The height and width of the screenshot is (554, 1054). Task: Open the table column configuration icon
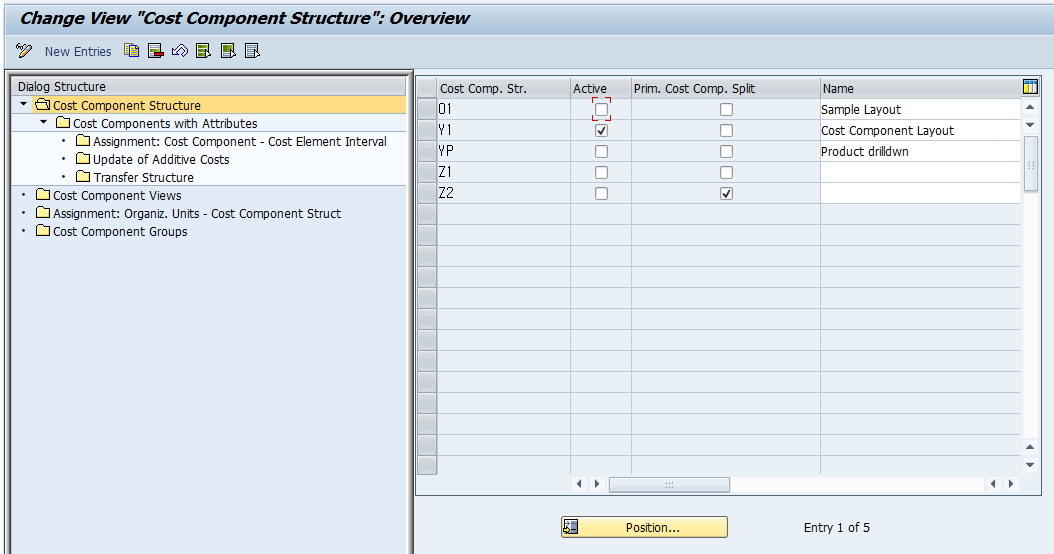1030,87
